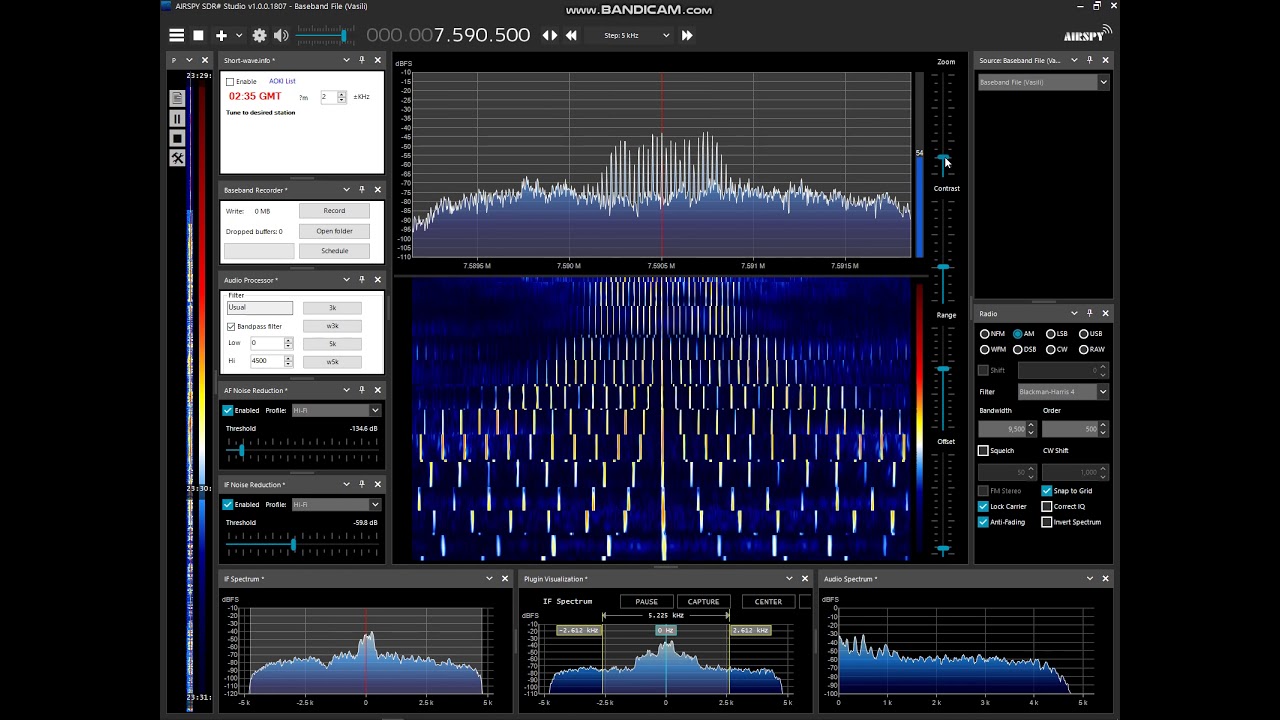Image resolution: width=1280 pixels, height=720 pixels.
Task: Enable the Short-wave.info checkbox
Action: coord(230,82)
